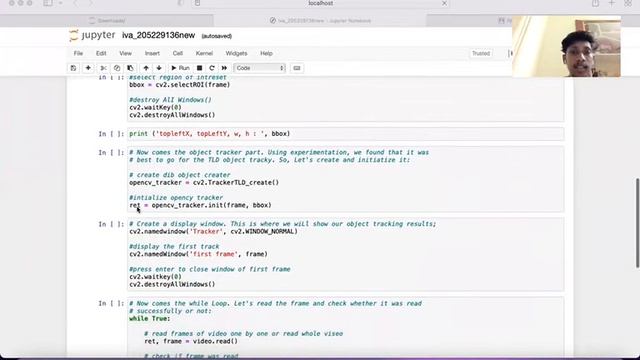Copy selected cells icon
The height and width of the screenshot is (360, 640).
click(x=117, y=68)
